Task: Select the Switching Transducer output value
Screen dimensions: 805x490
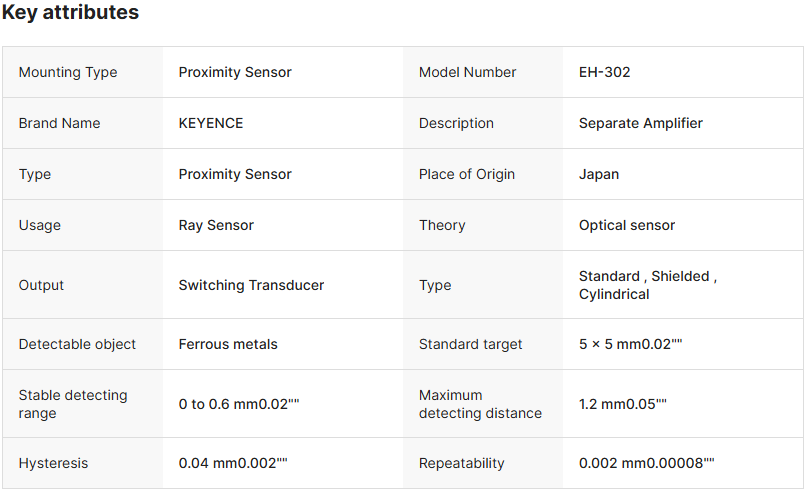Action: coord(251,285)
